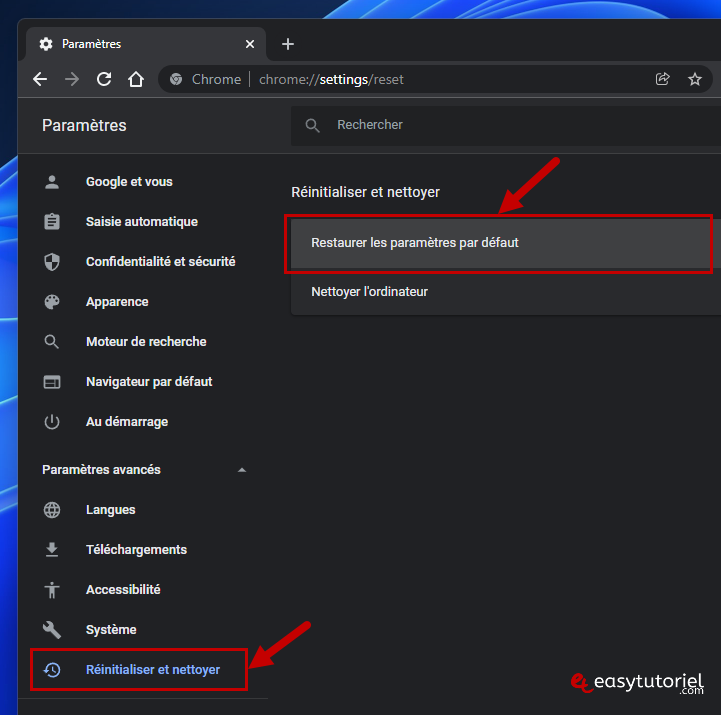Click the search magnifier icon in settings
Viewport: 721px width, 715px height.
pos(313,125)
